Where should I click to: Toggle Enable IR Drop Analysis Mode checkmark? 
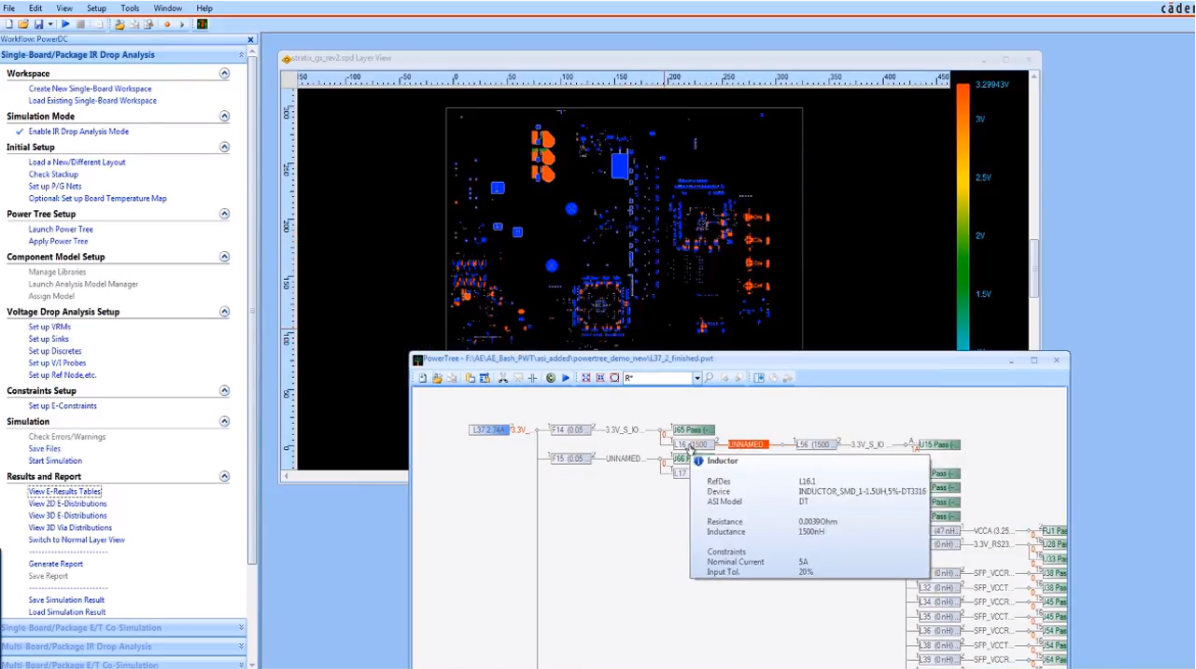point(20,131)
